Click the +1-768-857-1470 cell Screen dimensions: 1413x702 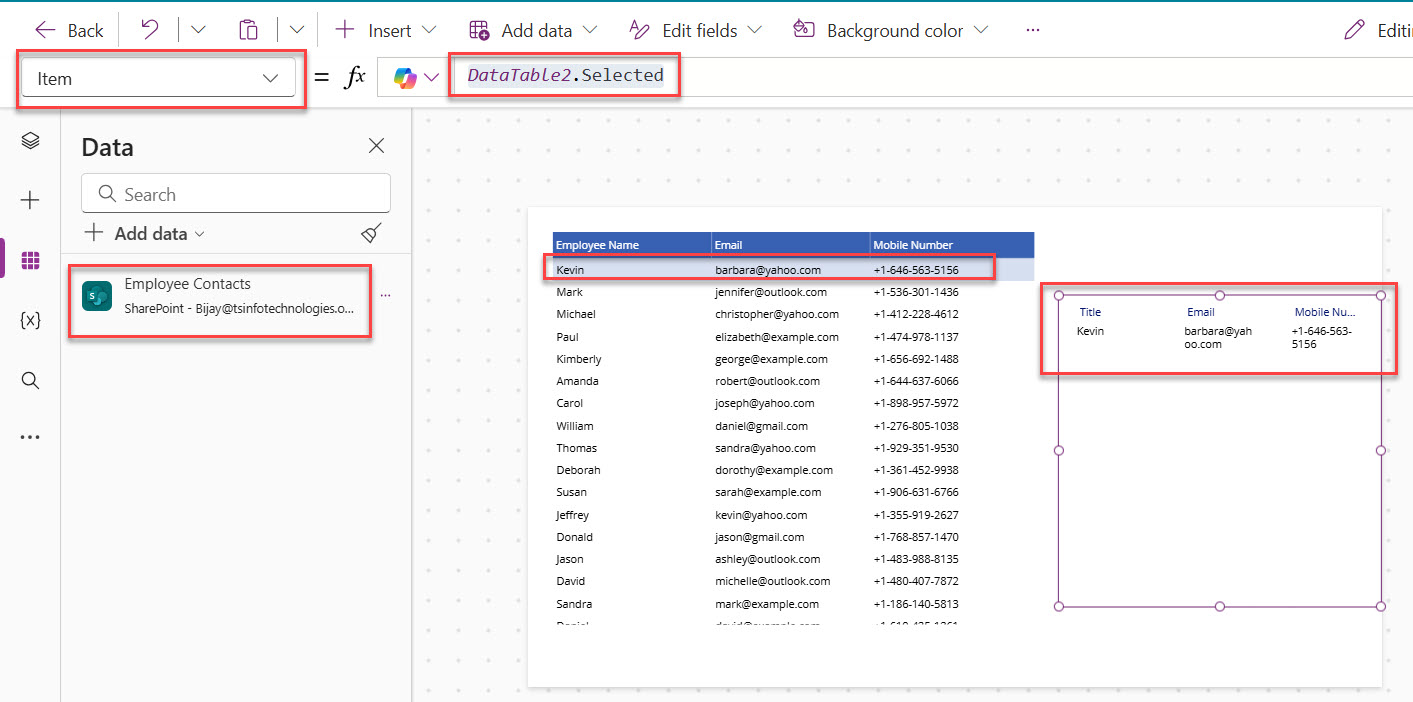pyautogui.click(x=915, y=537)
